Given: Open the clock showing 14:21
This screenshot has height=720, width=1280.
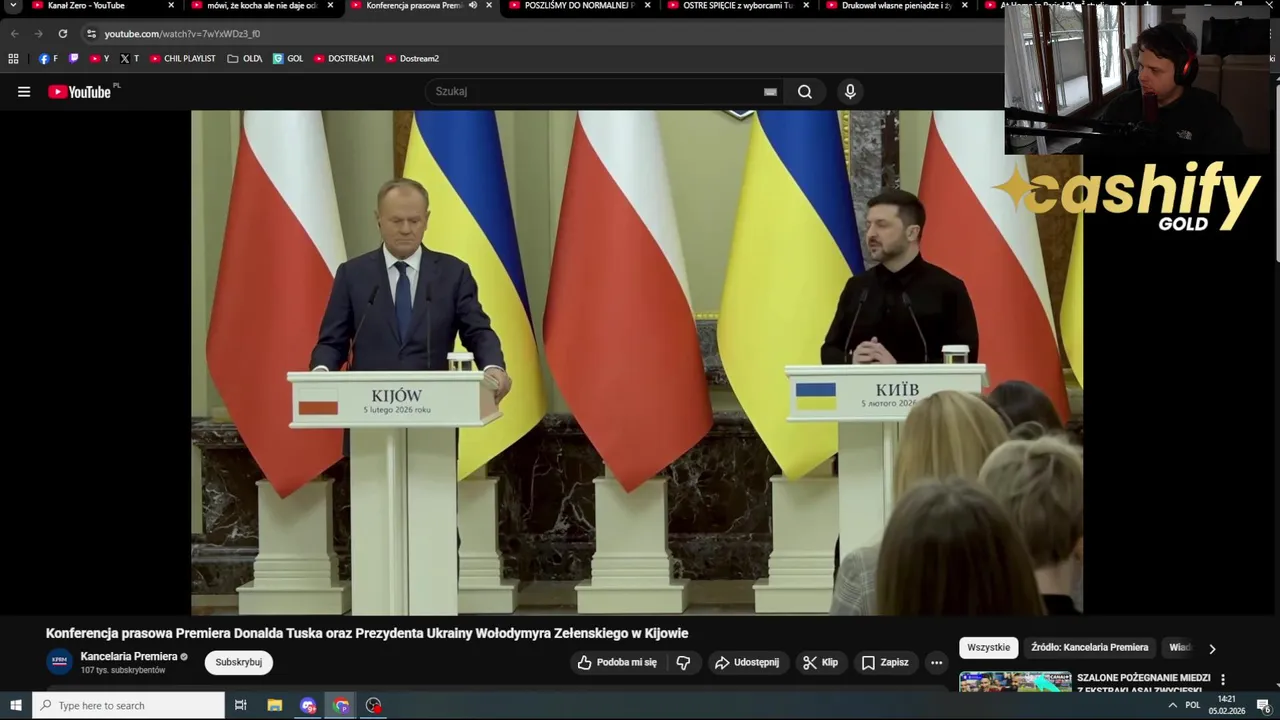Looking at the screenshot, I should [1226, 705].
